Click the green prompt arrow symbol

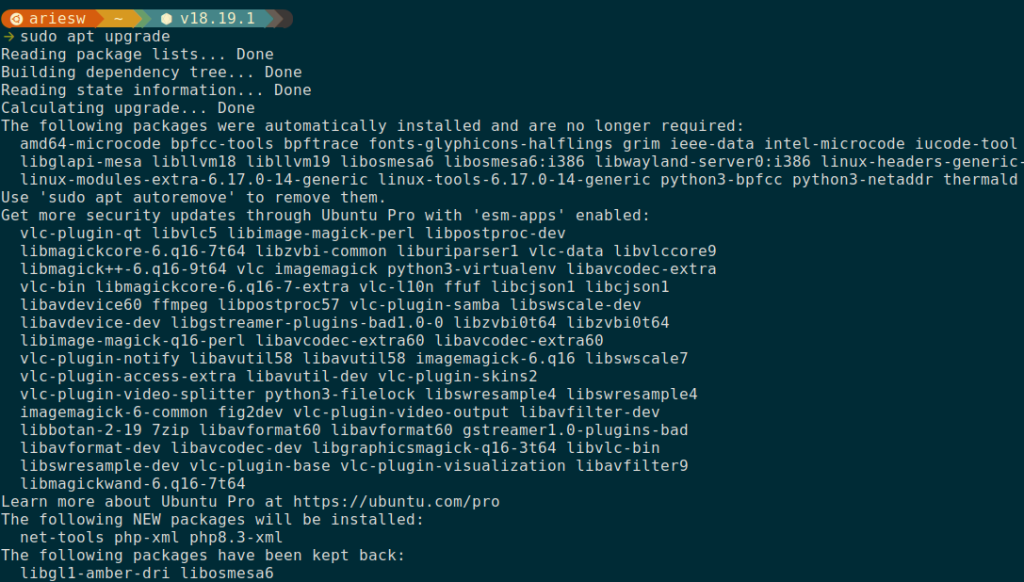[7, 37]
